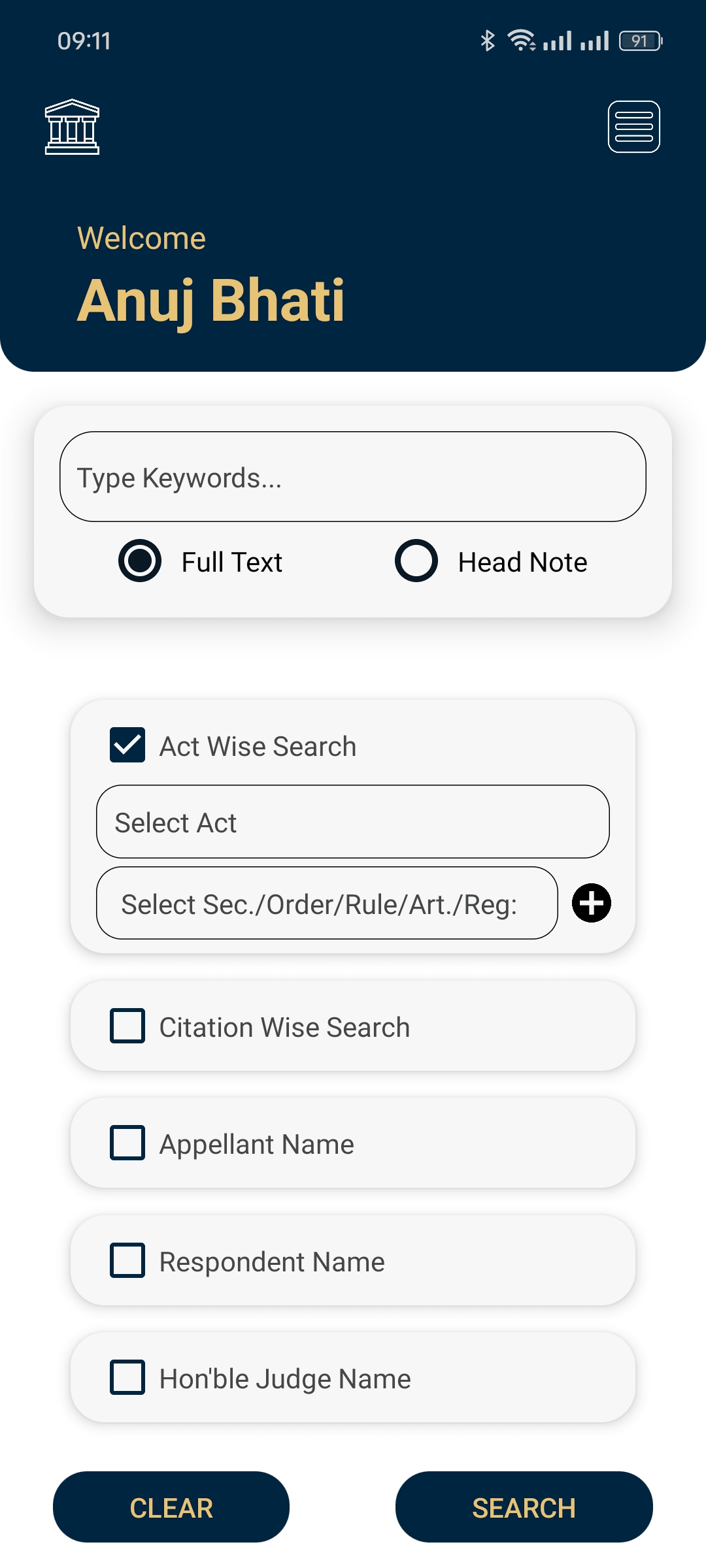Tick the Respondent Name checkbox
This screenshot has height=1568, width=706.
127,1260
